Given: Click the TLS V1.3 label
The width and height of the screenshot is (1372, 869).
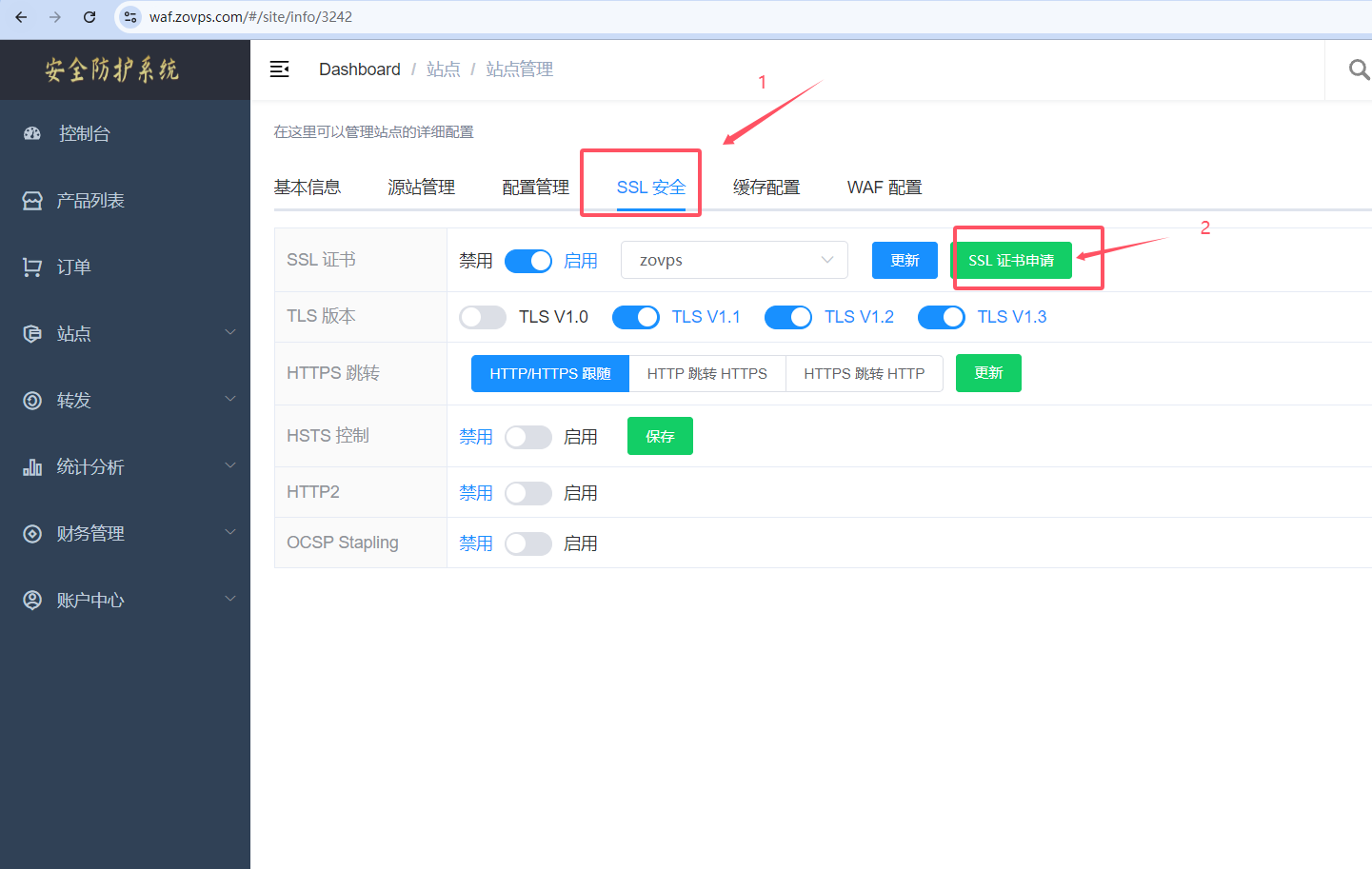Looking at the screenshot, I should pos(1012,317).
